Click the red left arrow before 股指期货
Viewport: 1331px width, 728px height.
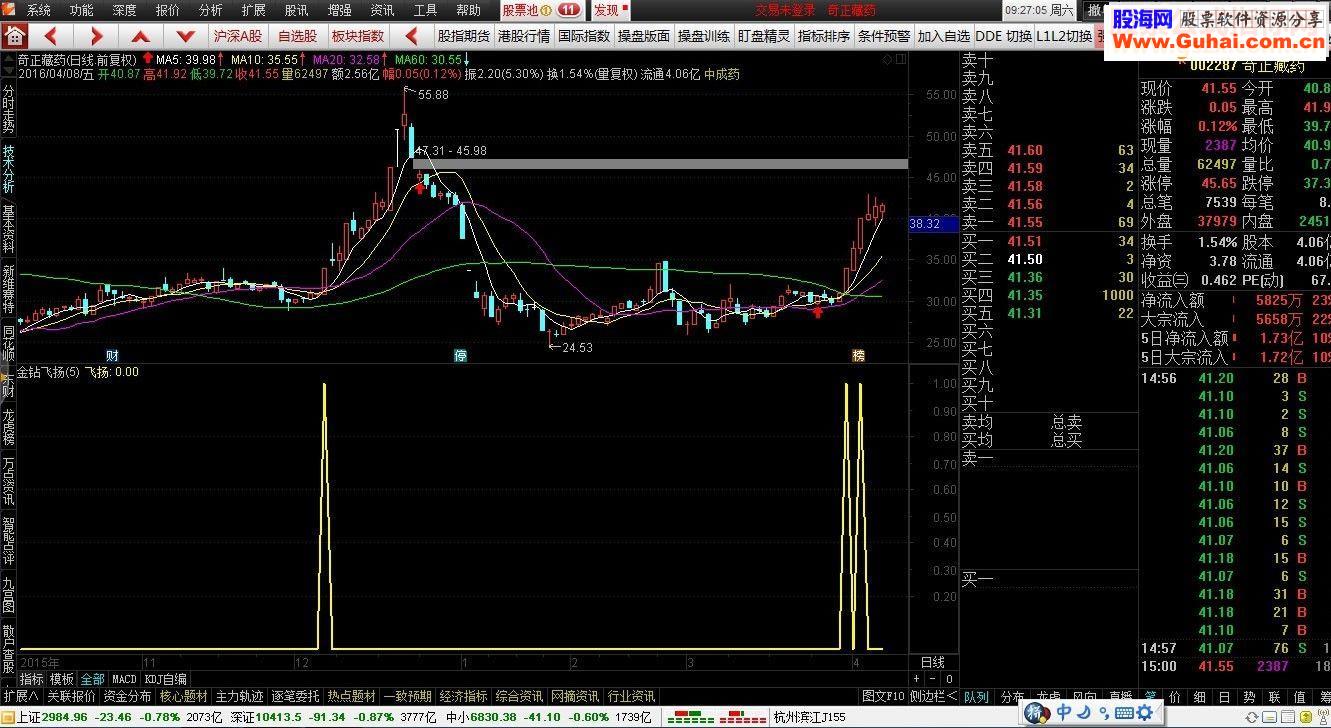[412, 36]
